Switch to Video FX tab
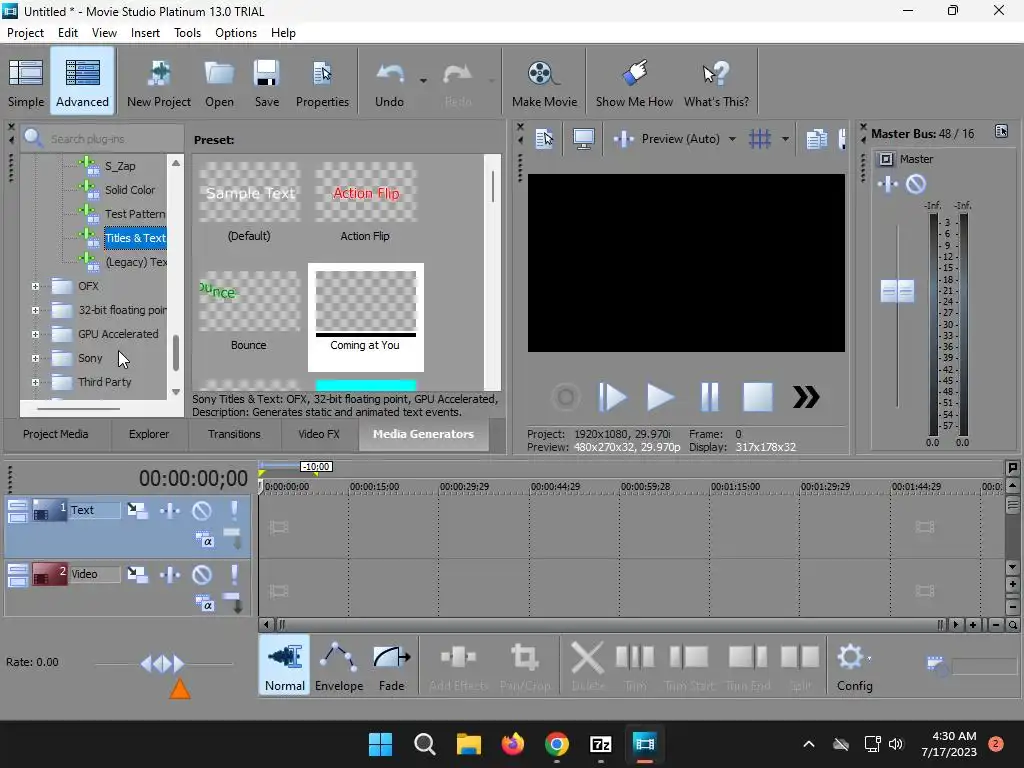The width and height of the screenshot is (1024, 768). 319,434
